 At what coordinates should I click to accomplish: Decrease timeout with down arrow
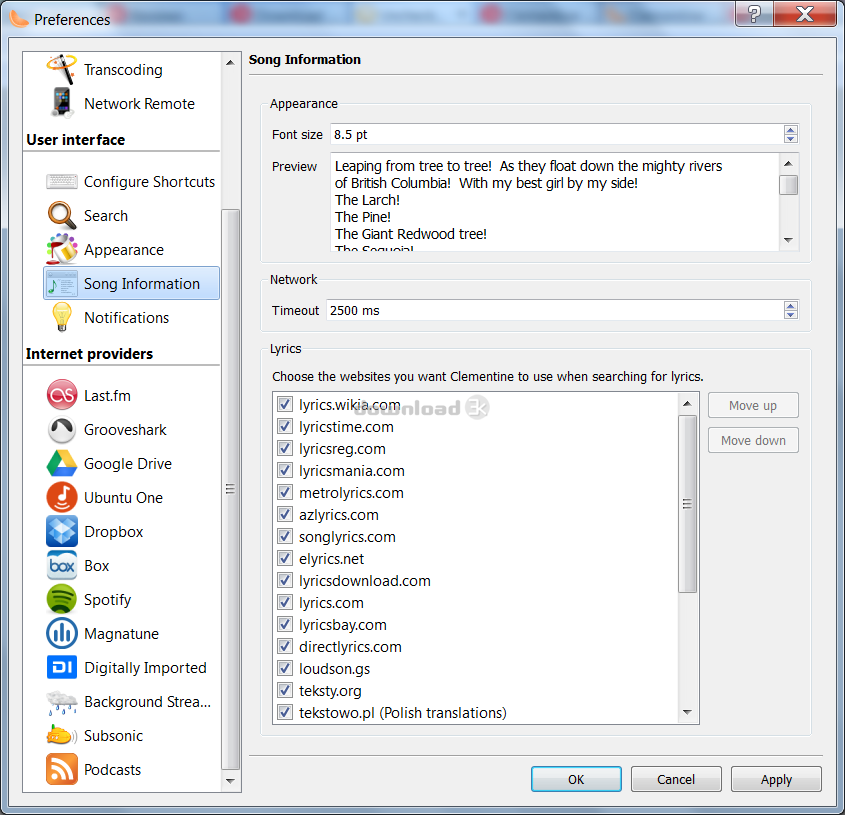tap(791, 315)
